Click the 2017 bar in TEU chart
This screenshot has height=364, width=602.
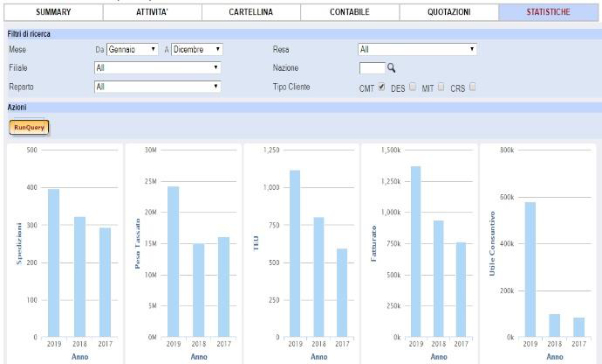click(342, 293)
